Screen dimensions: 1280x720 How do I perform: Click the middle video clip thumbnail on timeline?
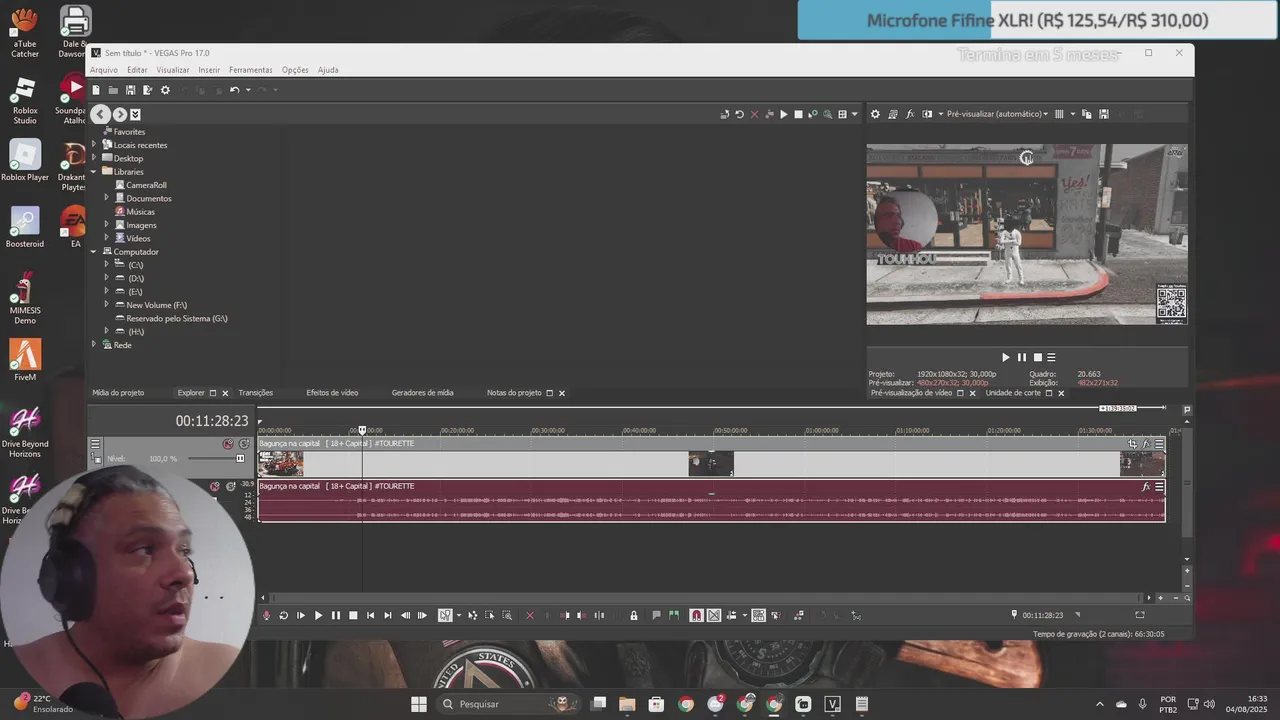tap(711, 464)
